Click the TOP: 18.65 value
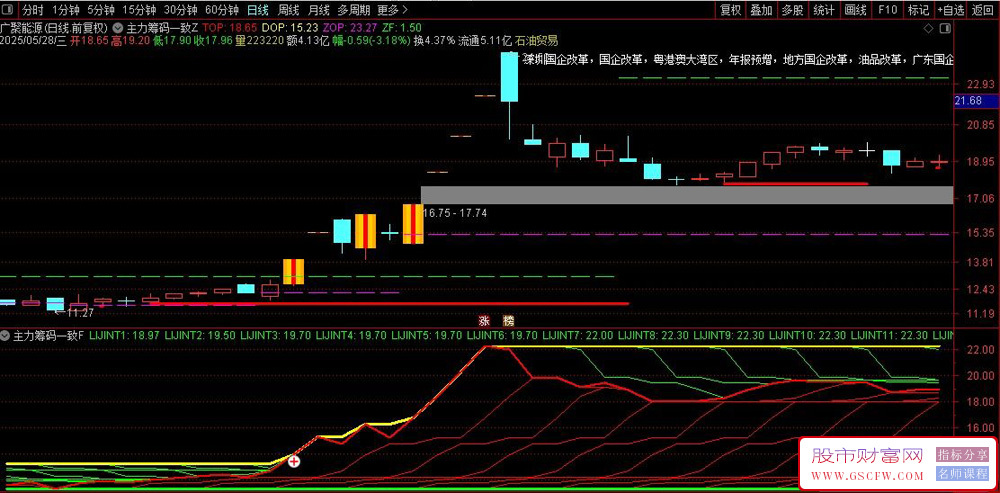The width and height of the screenshot is (1000, 493). click(230, 28)
